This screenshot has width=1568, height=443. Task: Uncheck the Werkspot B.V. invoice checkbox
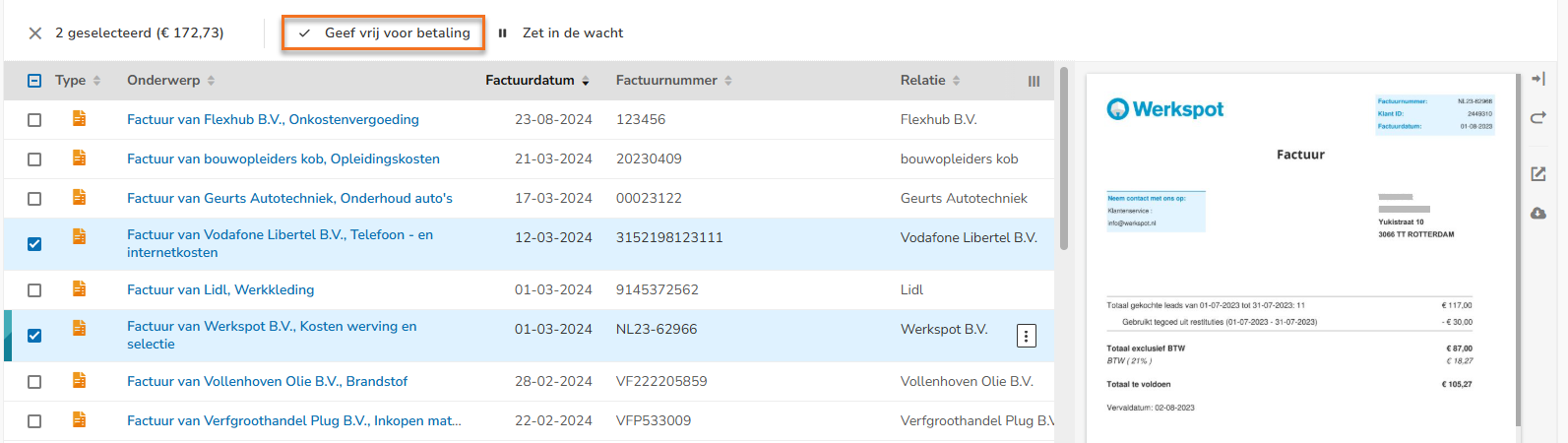click(x=34, y=336)
